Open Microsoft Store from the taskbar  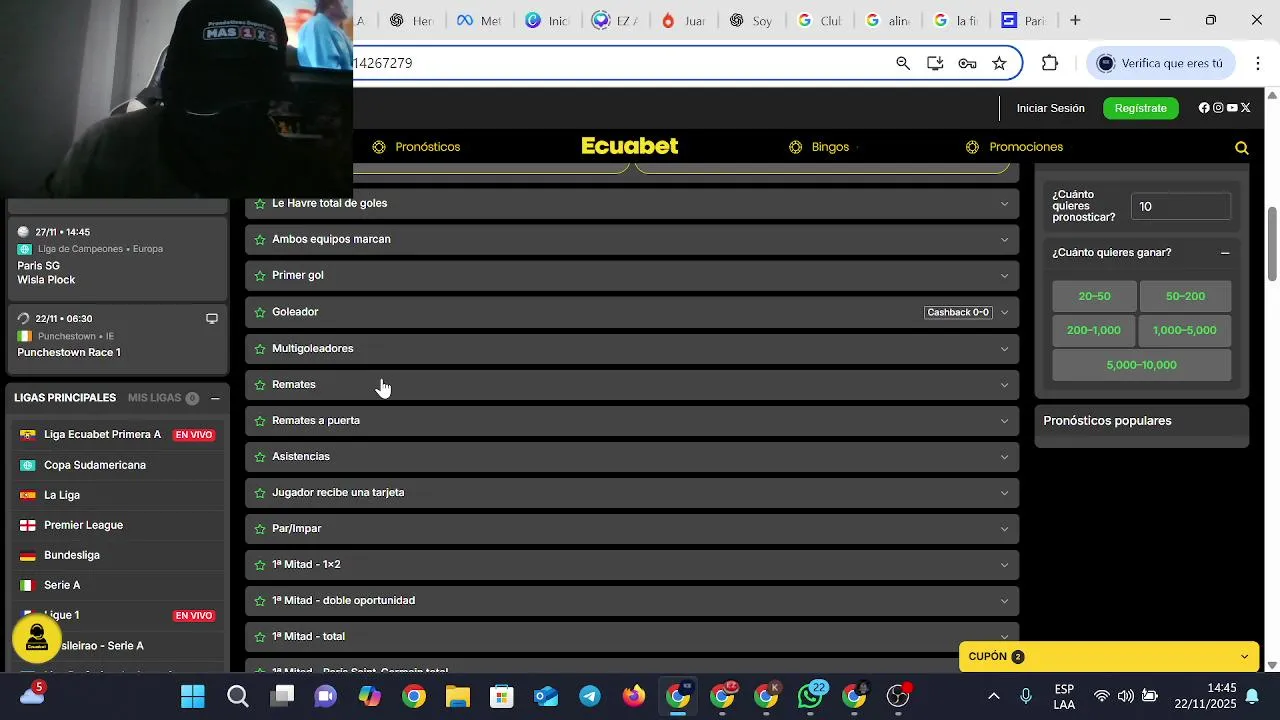coord(502,696)
